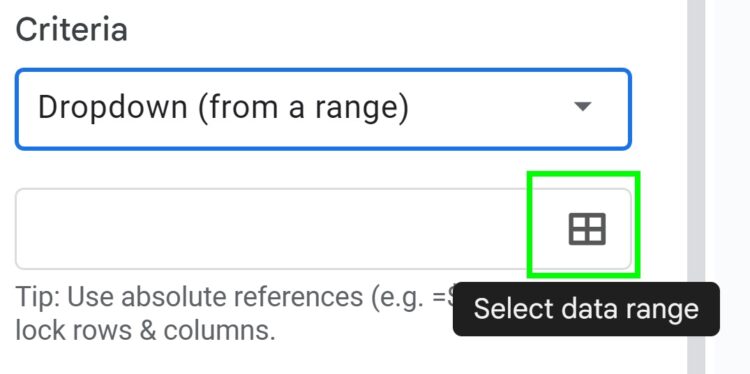Click the lock rows & columns hint text
This screenshot has width=750, height=374.
coord(145,331)
